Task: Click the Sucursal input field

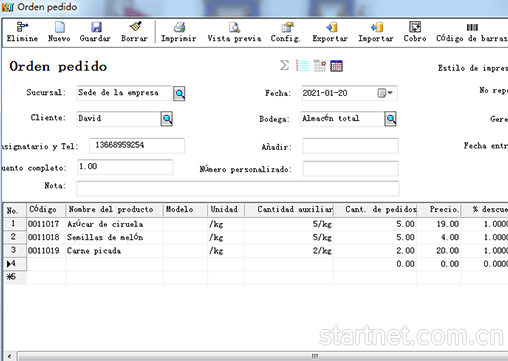Action: tap(124, 93)
